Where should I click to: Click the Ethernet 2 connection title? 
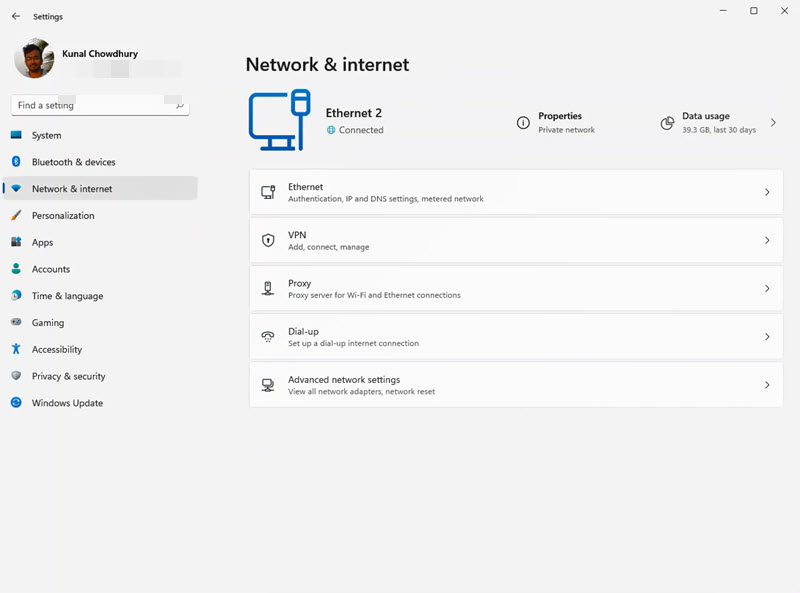(354, 113)
